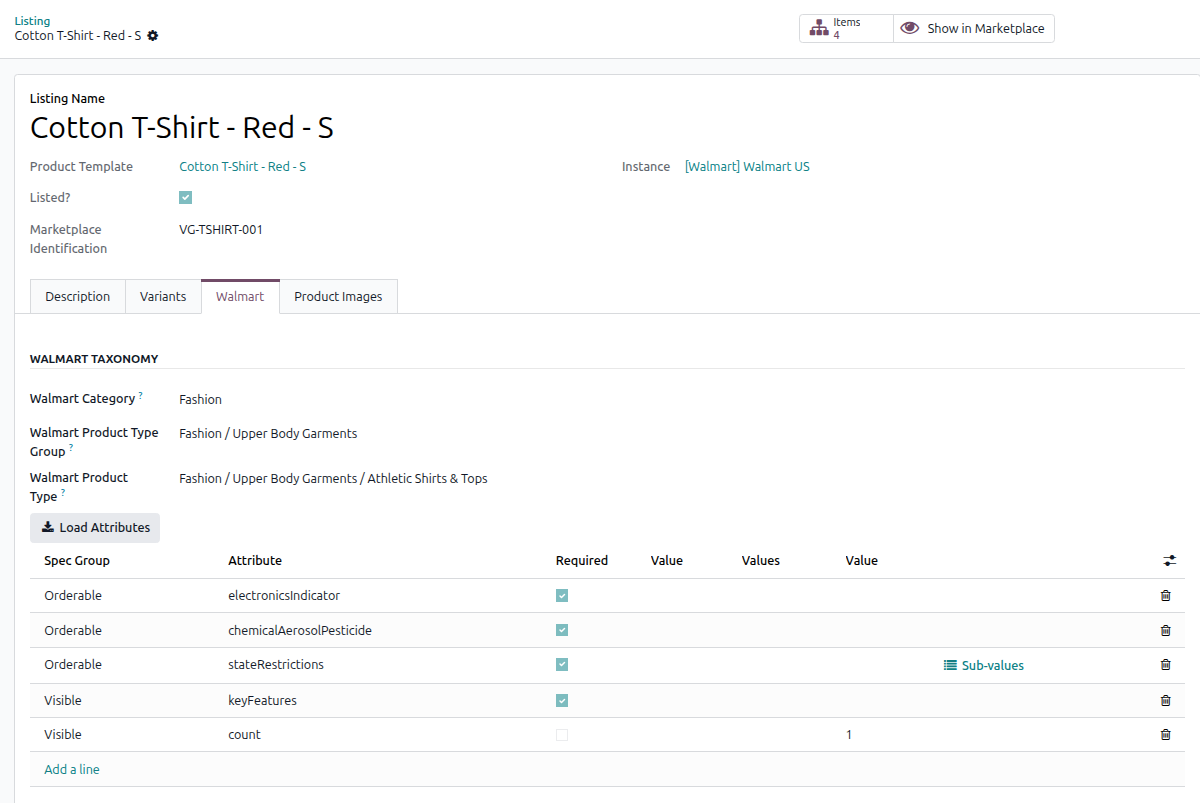Image resolution: width=1200 pixels, height=803 pixels.
Task: Toggle Required for count attribute
Action: pyautogui.click(x=562, y=735)
